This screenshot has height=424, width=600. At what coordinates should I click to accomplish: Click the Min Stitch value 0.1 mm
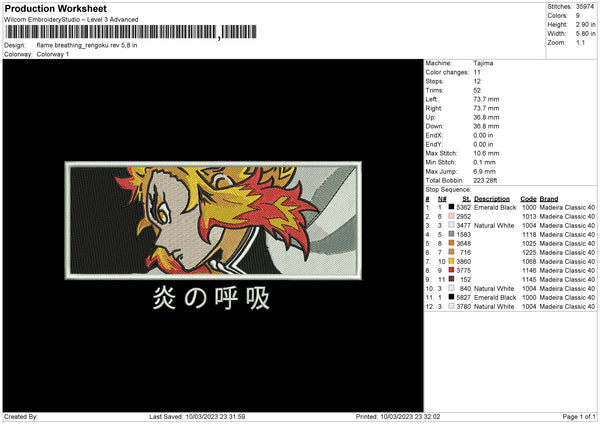[483, 162]
